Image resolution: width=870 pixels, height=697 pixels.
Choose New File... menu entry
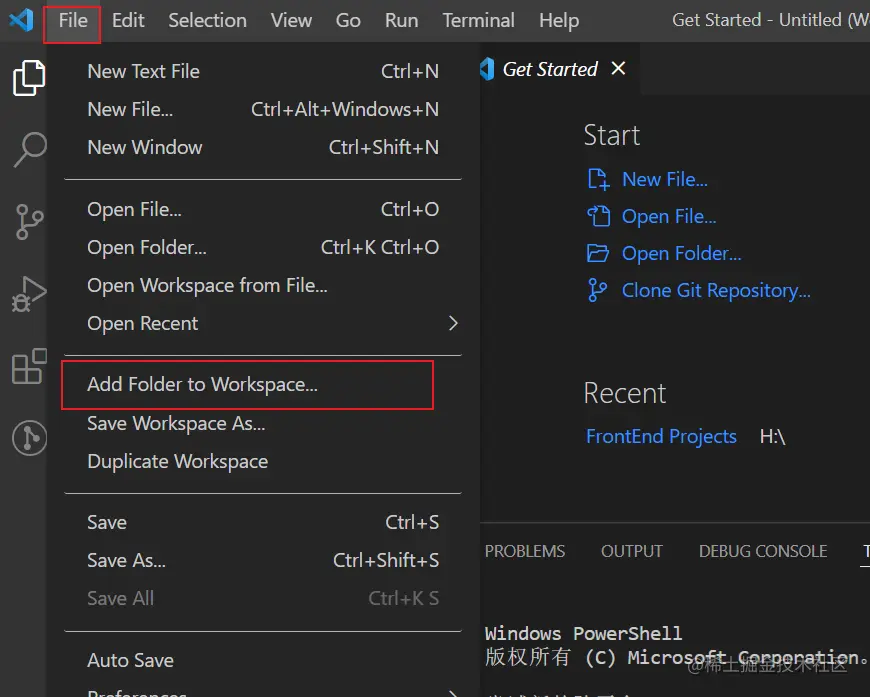[x=263, y=109]
